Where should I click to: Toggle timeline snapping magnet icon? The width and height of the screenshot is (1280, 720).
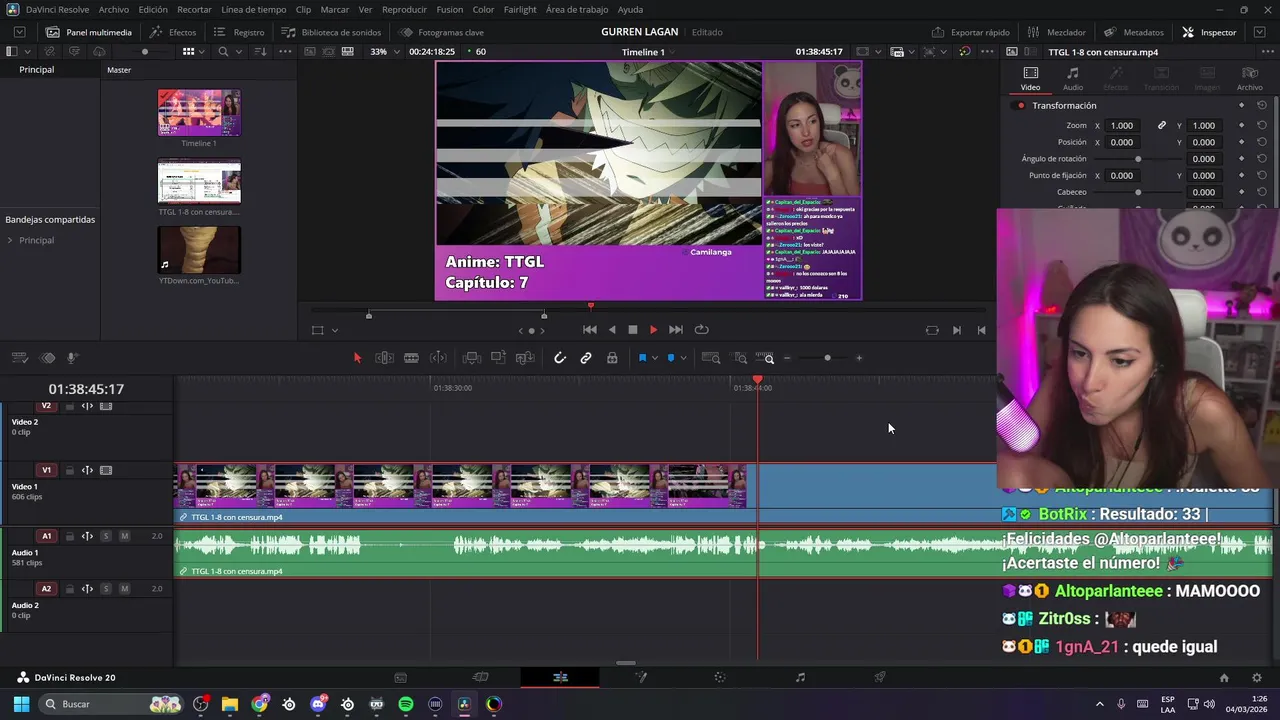pyautogui.click(x=560, y=358)
